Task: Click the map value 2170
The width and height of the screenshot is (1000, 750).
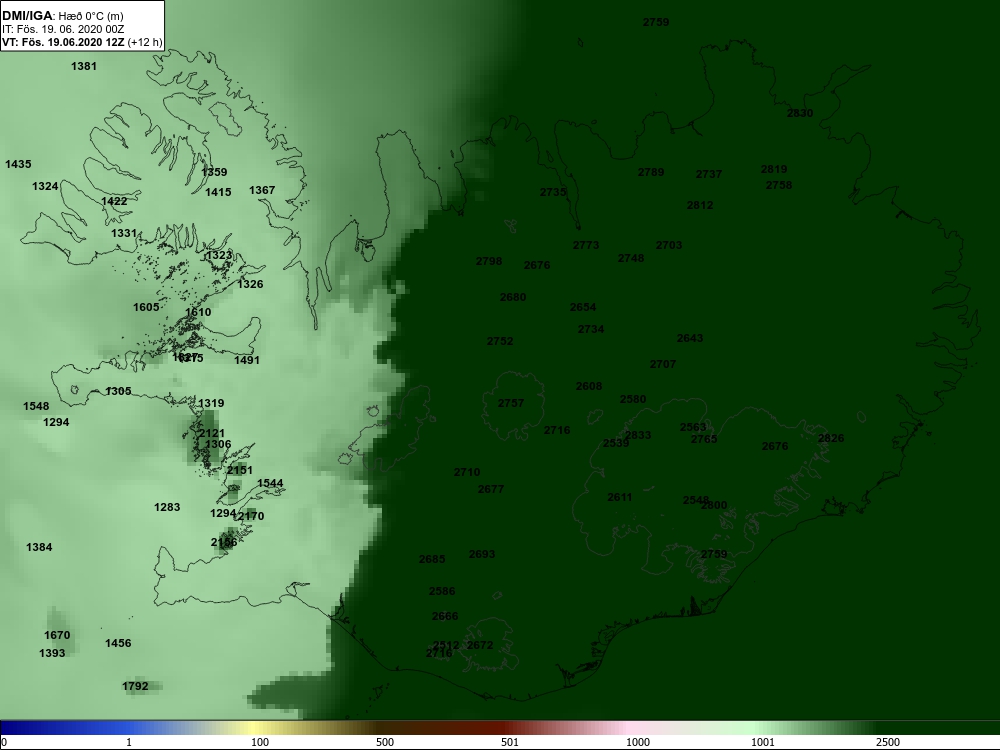Action: [251, 515]
